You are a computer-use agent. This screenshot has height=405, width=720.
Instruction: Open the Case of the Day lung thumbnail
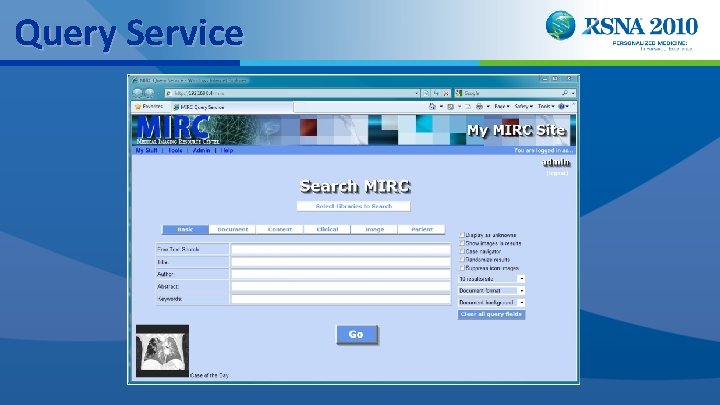click(163, 351)
